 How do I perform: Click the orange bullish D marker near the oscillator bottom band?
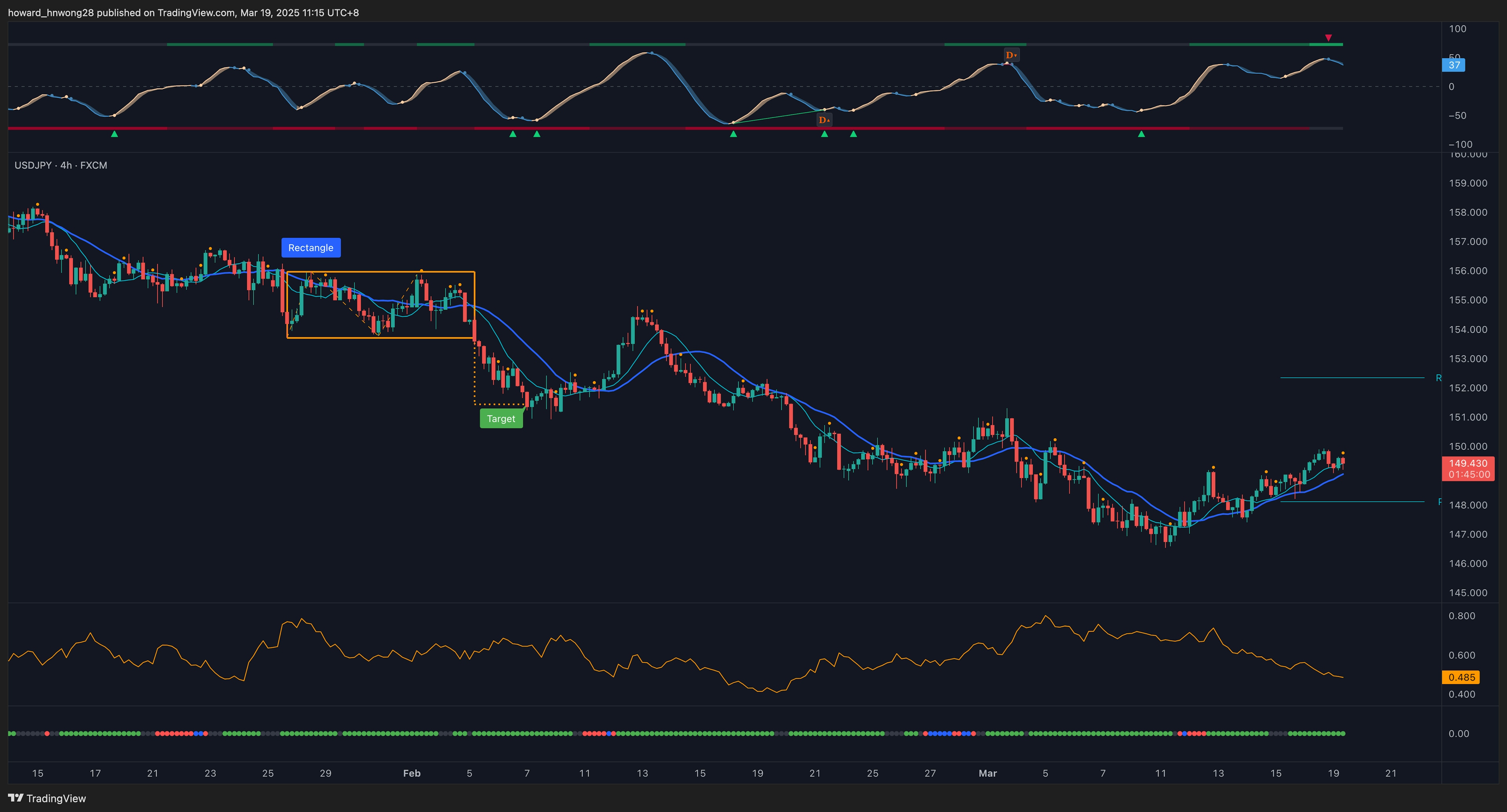coord(824,120)
